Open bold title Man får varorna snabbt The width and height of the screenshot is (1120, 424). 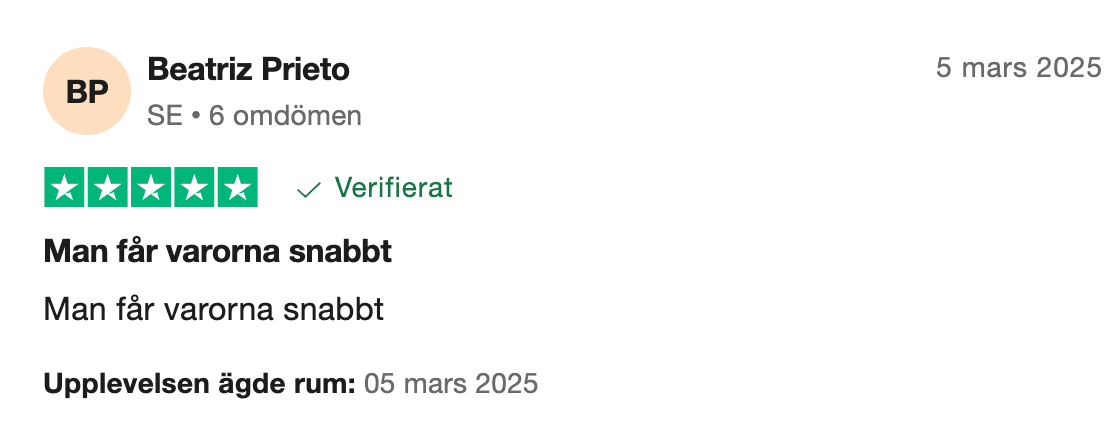coord(218,251)
